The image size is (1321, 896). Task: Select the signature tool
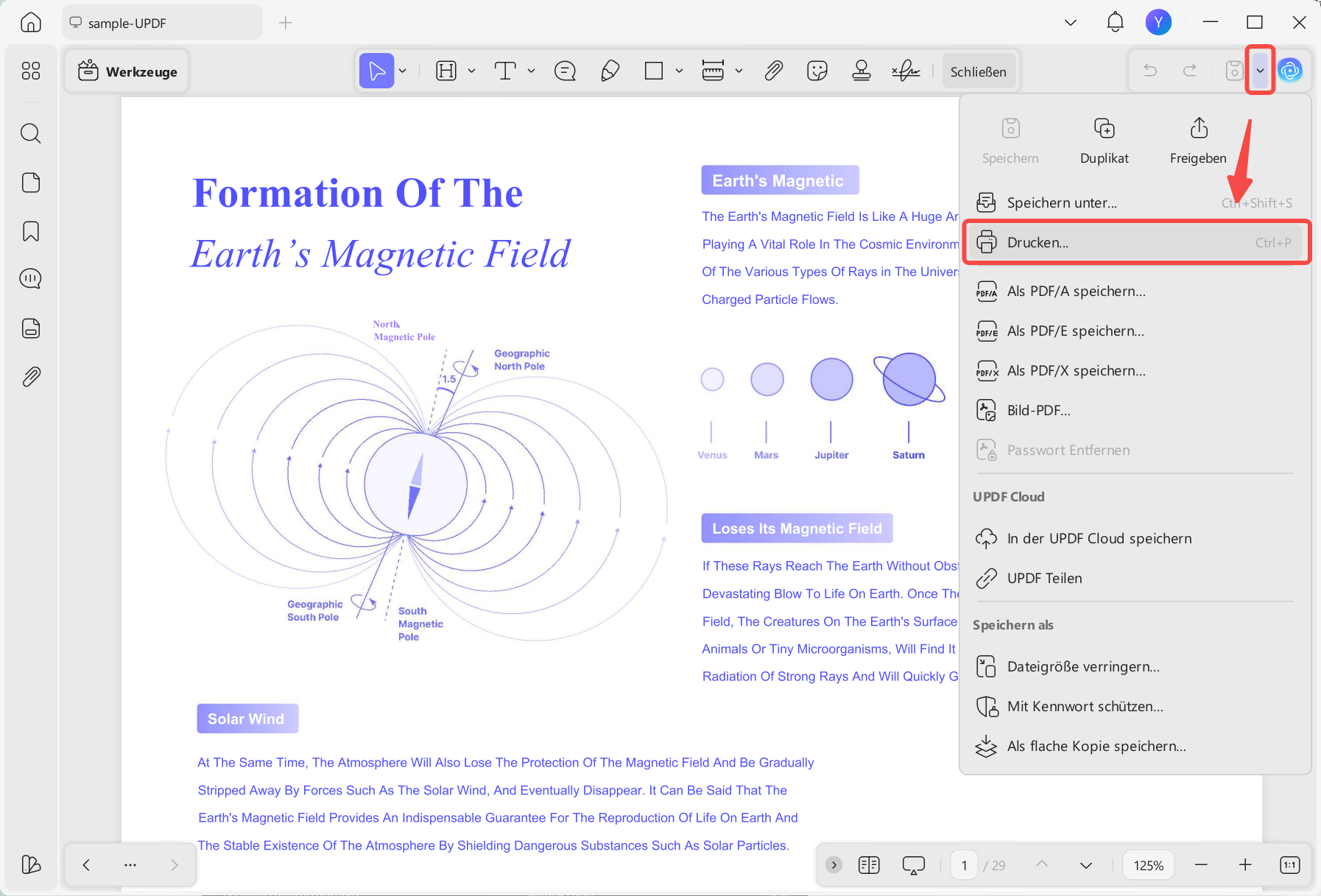906,71
